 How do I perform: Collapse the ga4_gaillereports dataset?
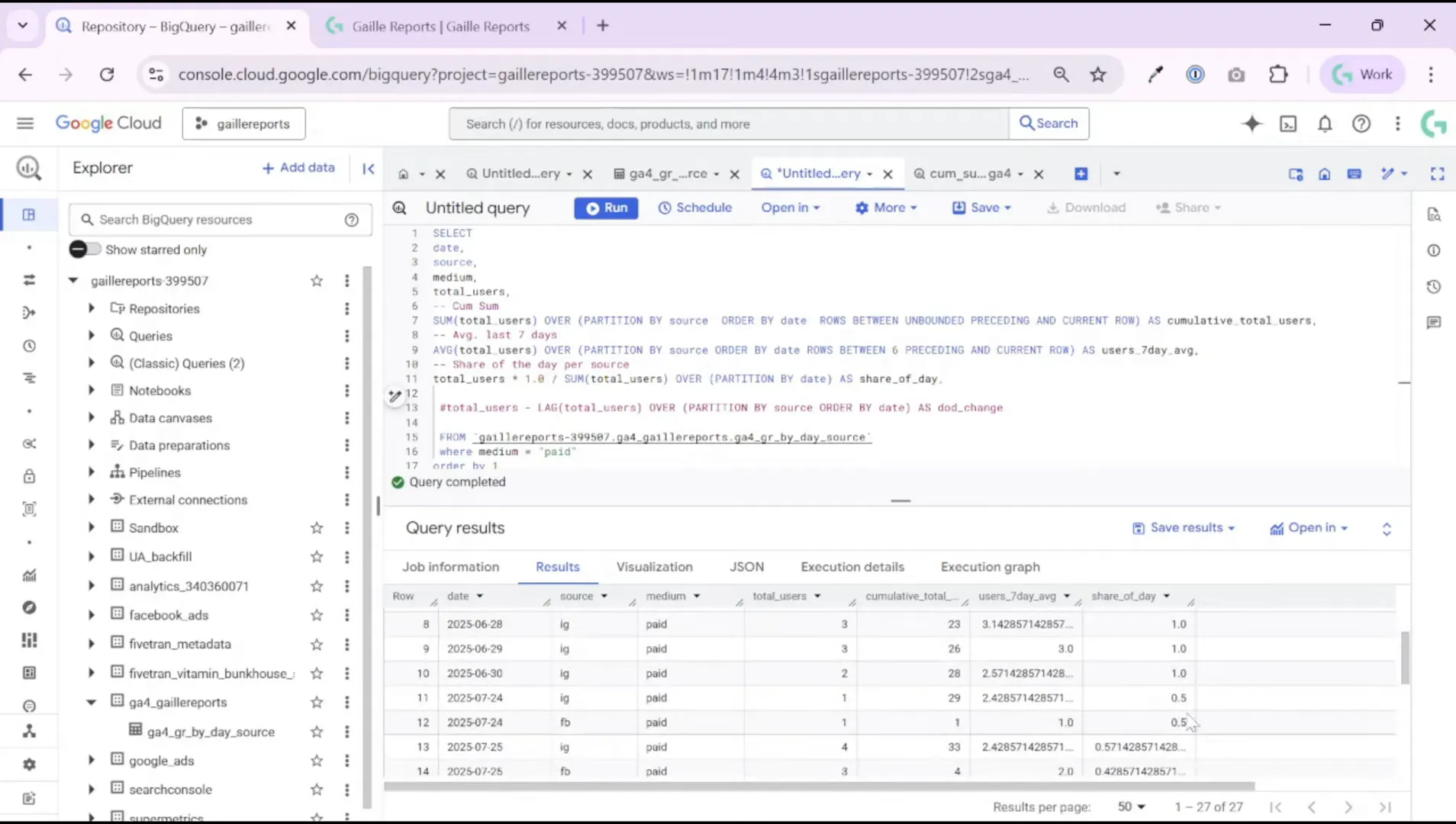coord(91,702)
